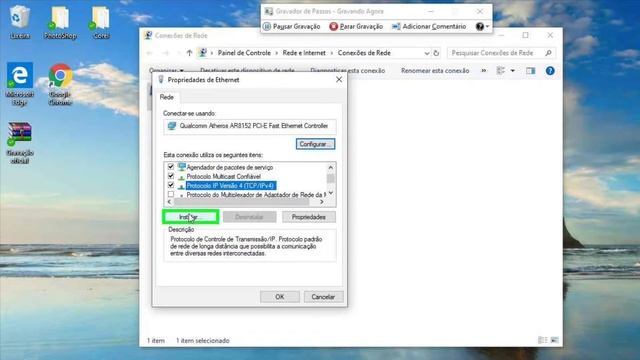
Task: Select Agendador de pacotes de serviço row text
Action: point(230,167)
